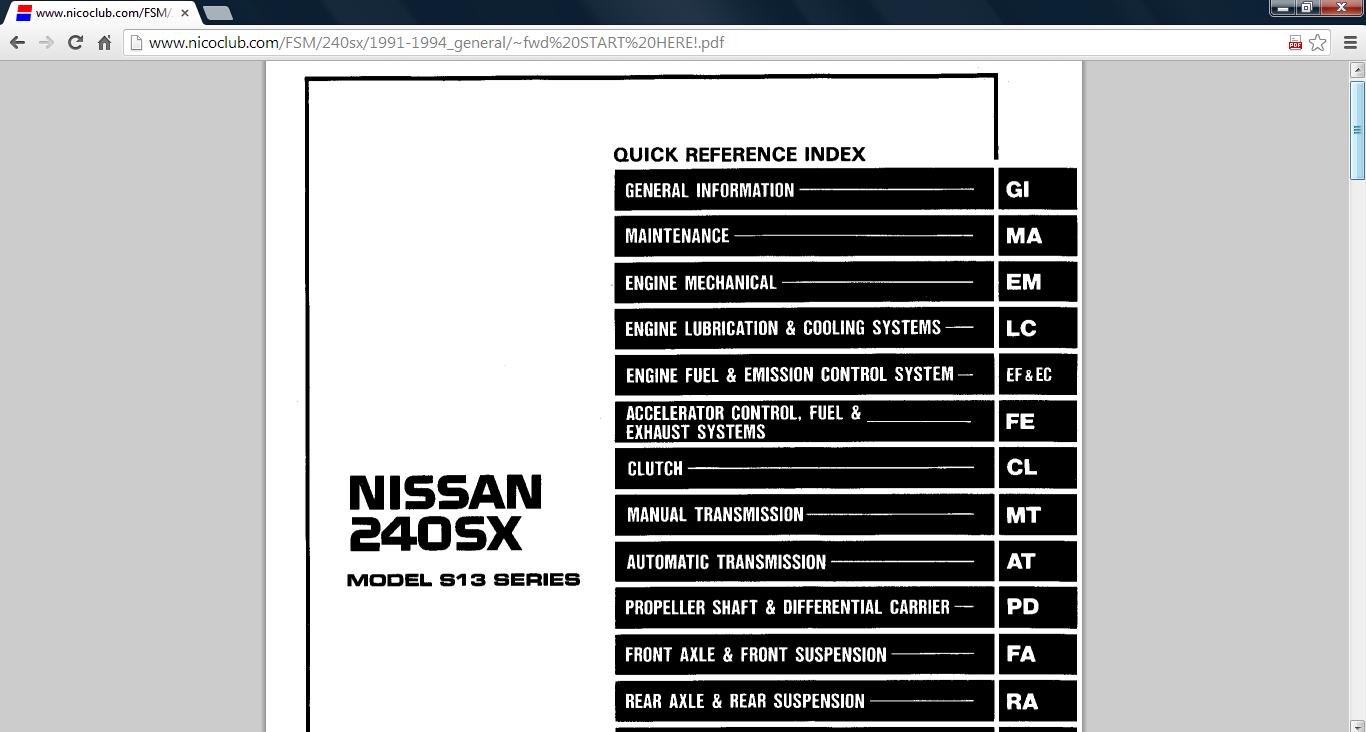This screenshot has width=1366, height=732.
Task: Click the AT section tab
Action: coord(1037,561)
